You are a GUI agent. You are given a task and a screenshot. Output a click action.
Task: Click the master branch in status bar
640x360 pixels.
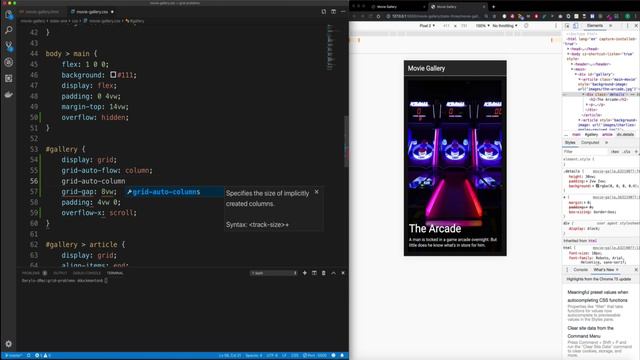[13, 356]
